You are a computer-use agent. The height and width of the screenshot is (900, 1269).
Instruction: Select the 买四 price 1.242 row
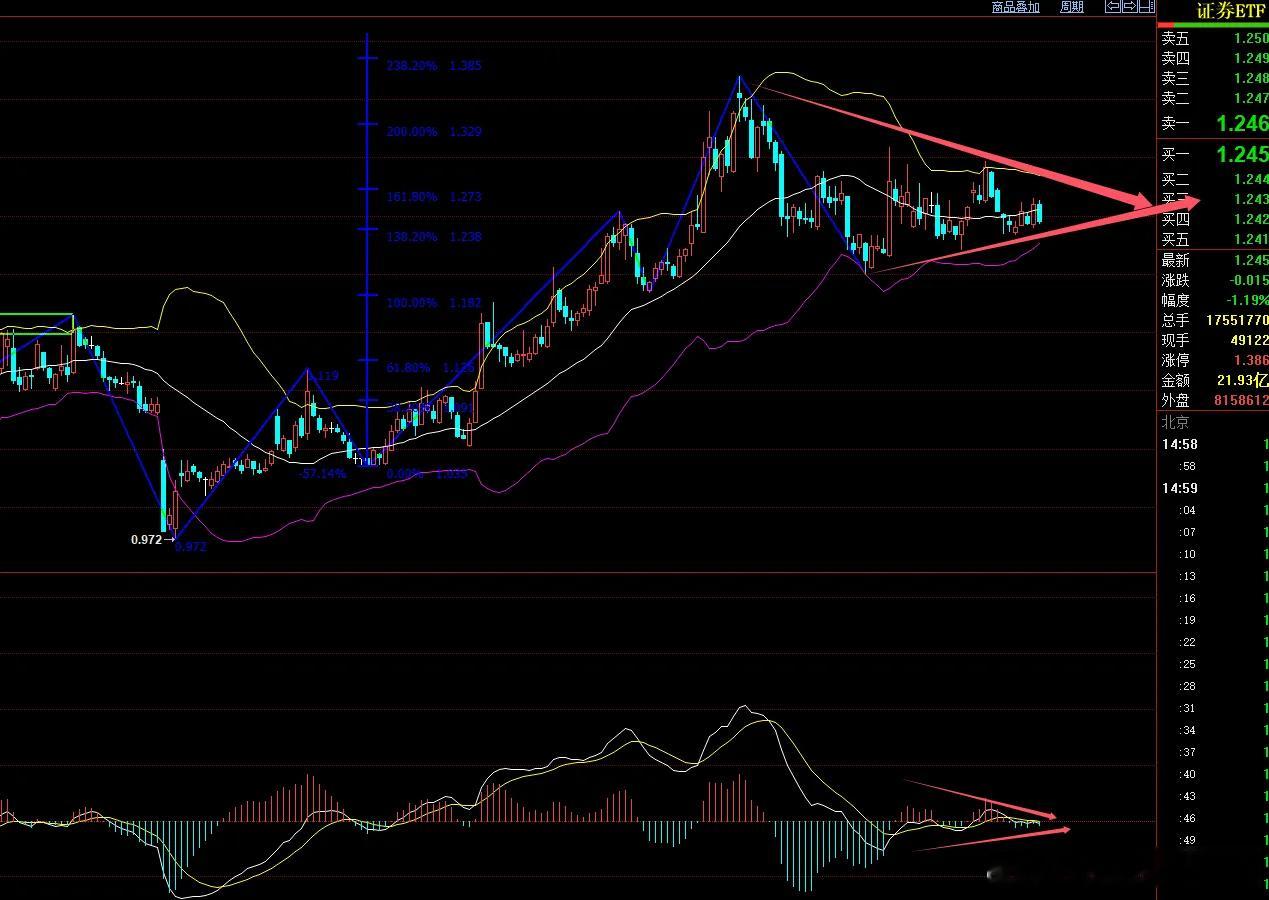(x=1214, y=219)
